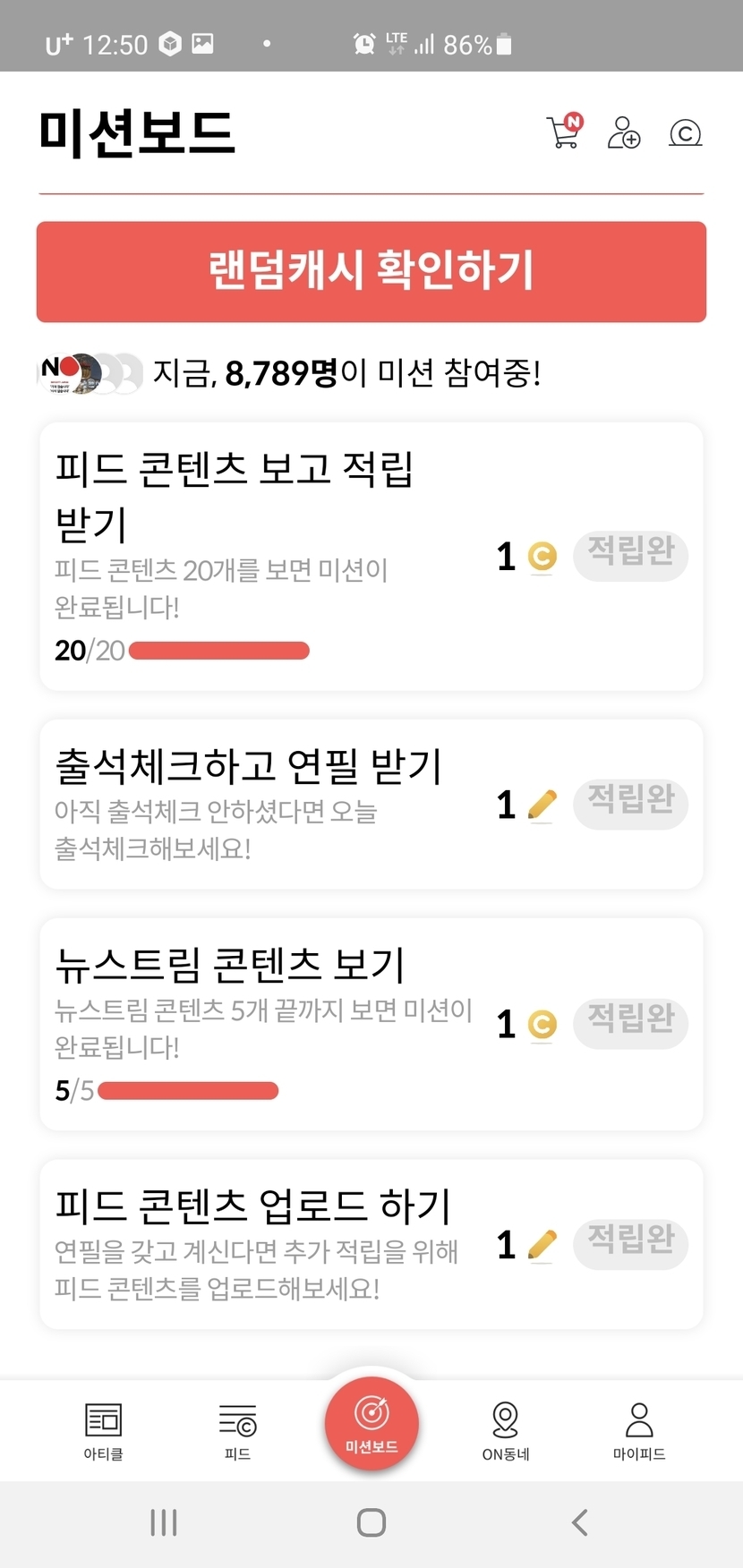Switch to the 아티클 tab
The width and height of the screenshot is (743, 1568).
104,1430
